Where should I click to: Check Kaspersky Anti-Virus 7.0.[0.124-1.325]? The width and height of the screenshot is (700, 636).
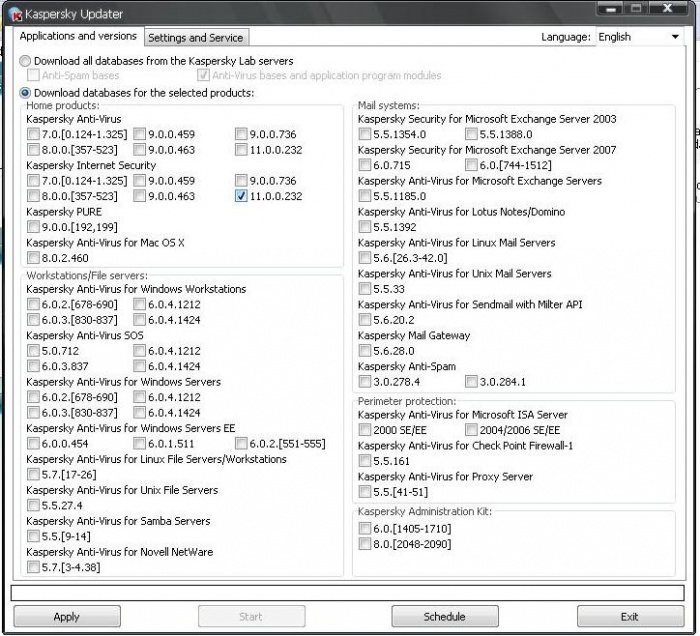tap(33, 134)
